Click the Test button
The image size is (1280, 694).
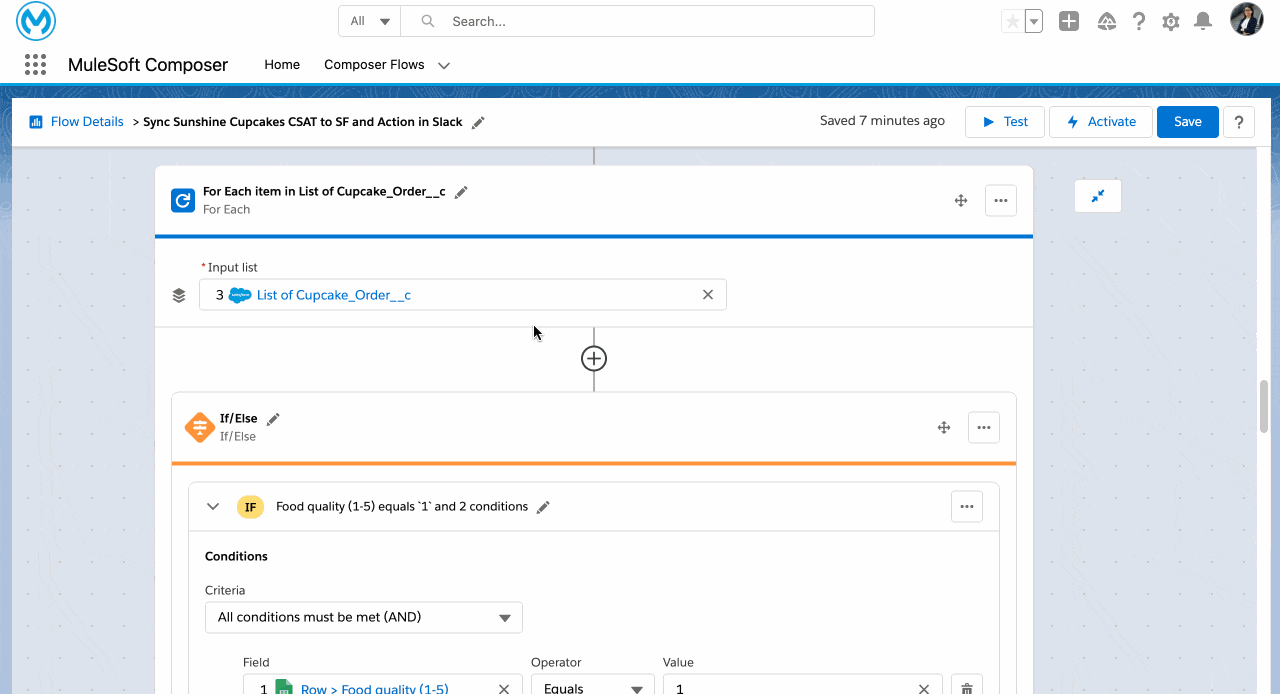[x=1005, y=122]
